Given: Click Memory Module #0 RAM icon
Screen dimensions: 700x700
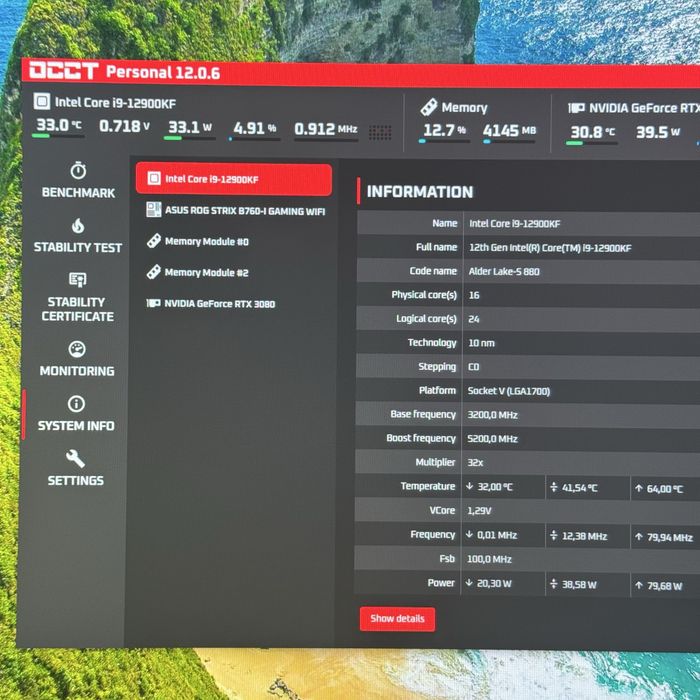Looking at the screenshot, I should (x=154, y=241).
